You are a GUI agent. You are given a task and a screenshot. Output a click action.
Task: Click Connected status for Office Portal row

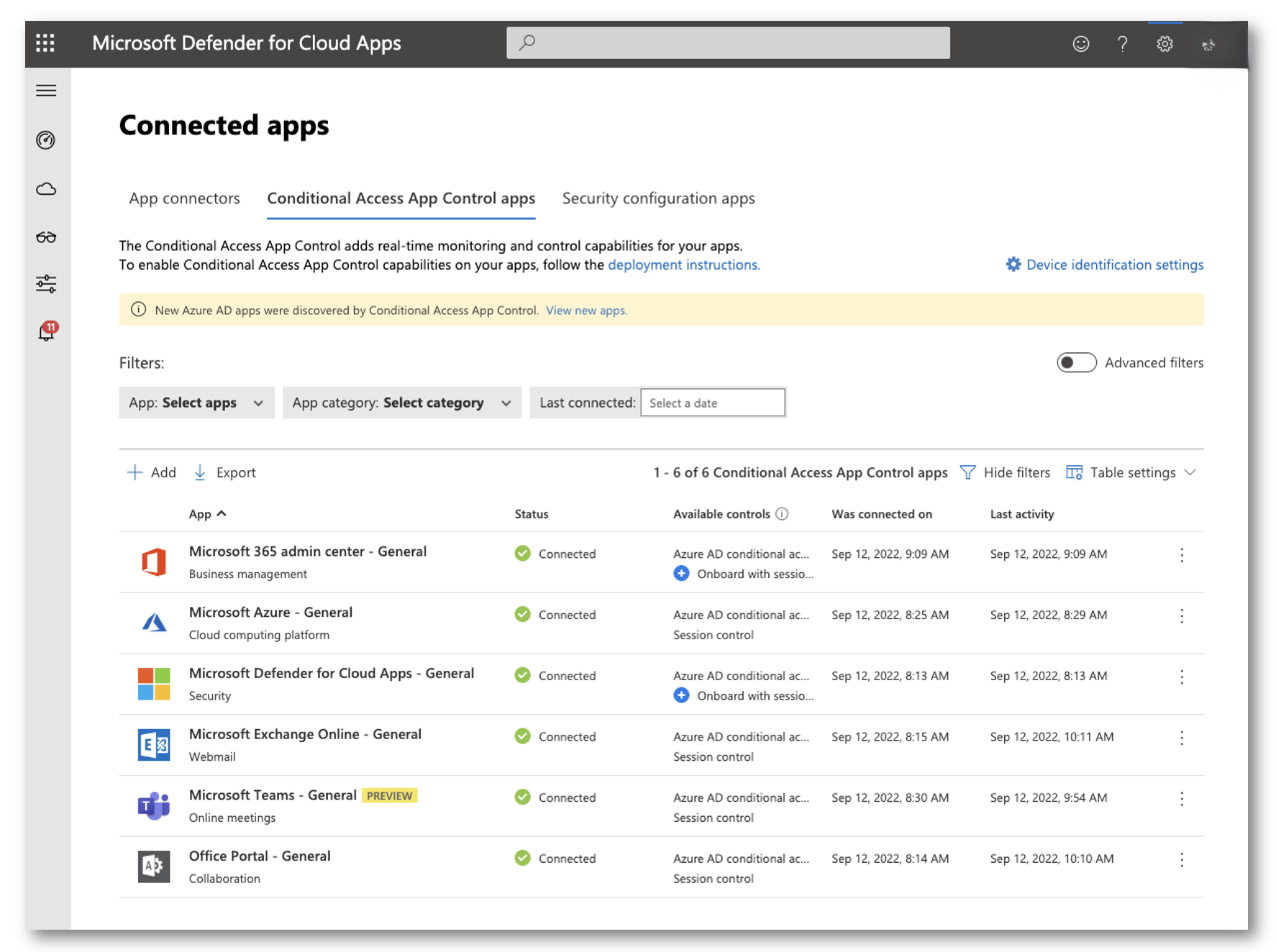point(555,859)
